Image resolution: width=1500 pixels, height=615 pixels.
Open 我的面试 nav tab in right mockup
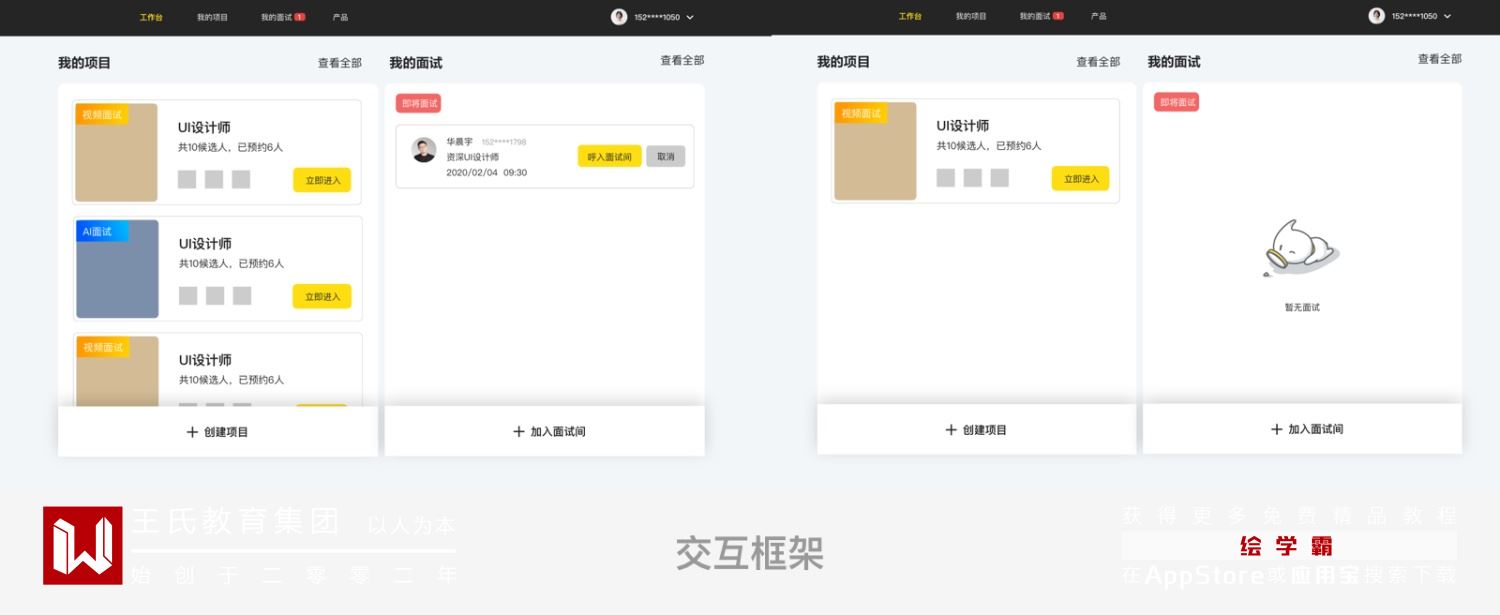(1036, 17)
